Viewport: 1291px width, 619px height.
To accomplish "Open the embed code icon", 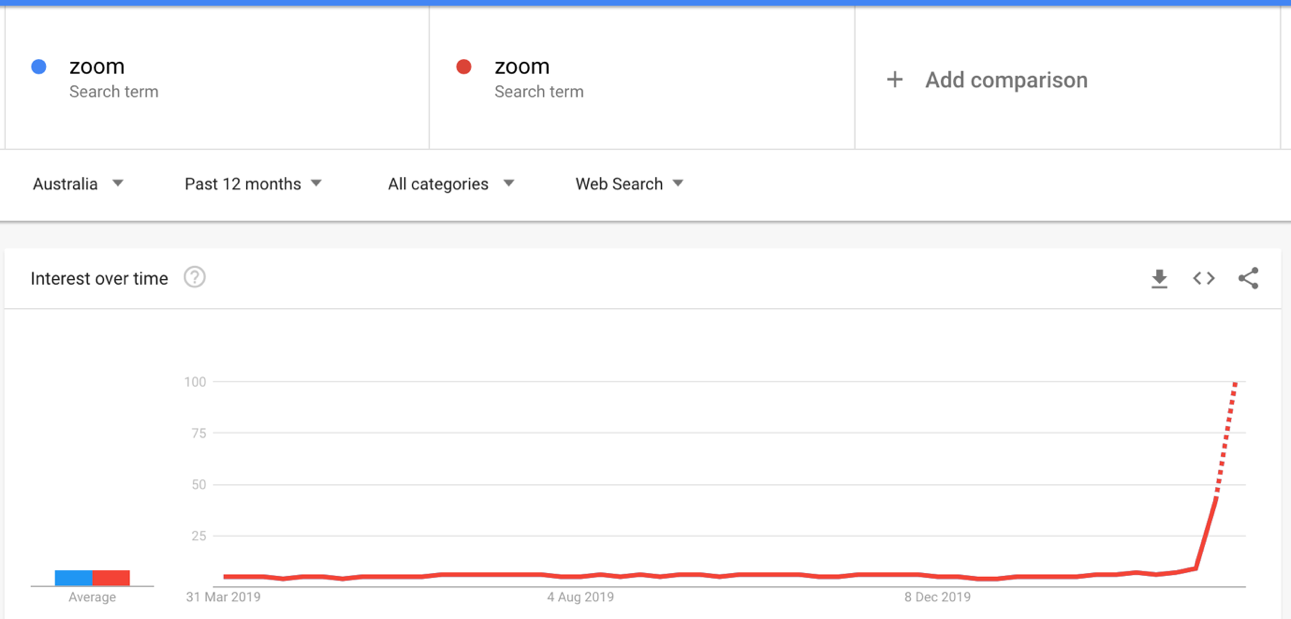I will [x=1204, y=278].
